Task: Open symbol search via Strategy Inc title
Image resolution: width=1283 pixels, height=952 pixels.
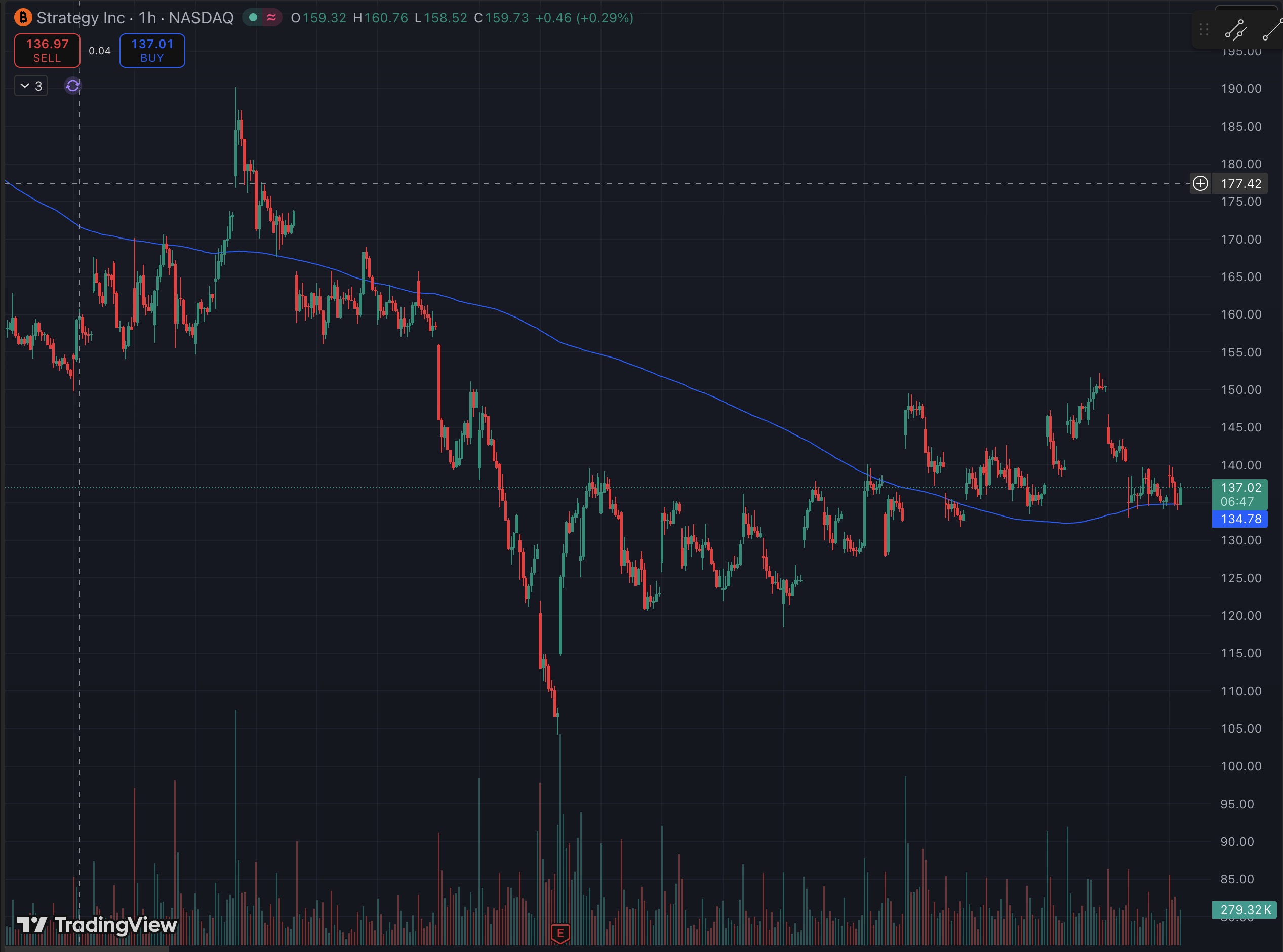Action: point(81,18)
